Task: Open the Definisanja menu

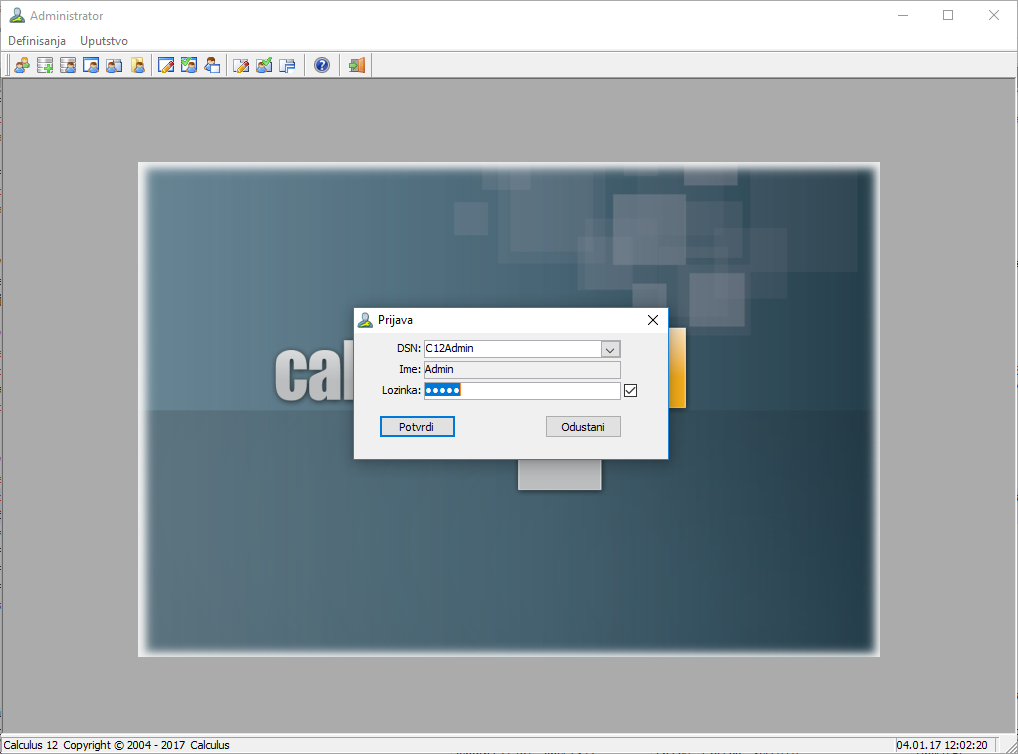Action: (37, 41)
